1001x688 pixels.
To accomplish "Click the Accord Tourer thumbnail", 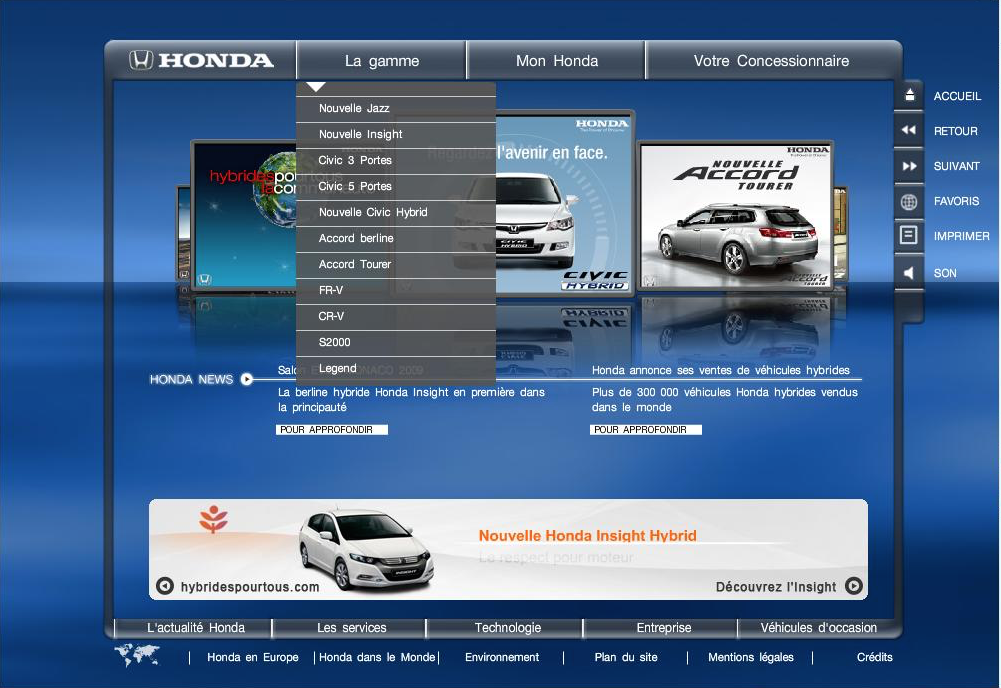I will pyautogui.click(x=735, y=216).
